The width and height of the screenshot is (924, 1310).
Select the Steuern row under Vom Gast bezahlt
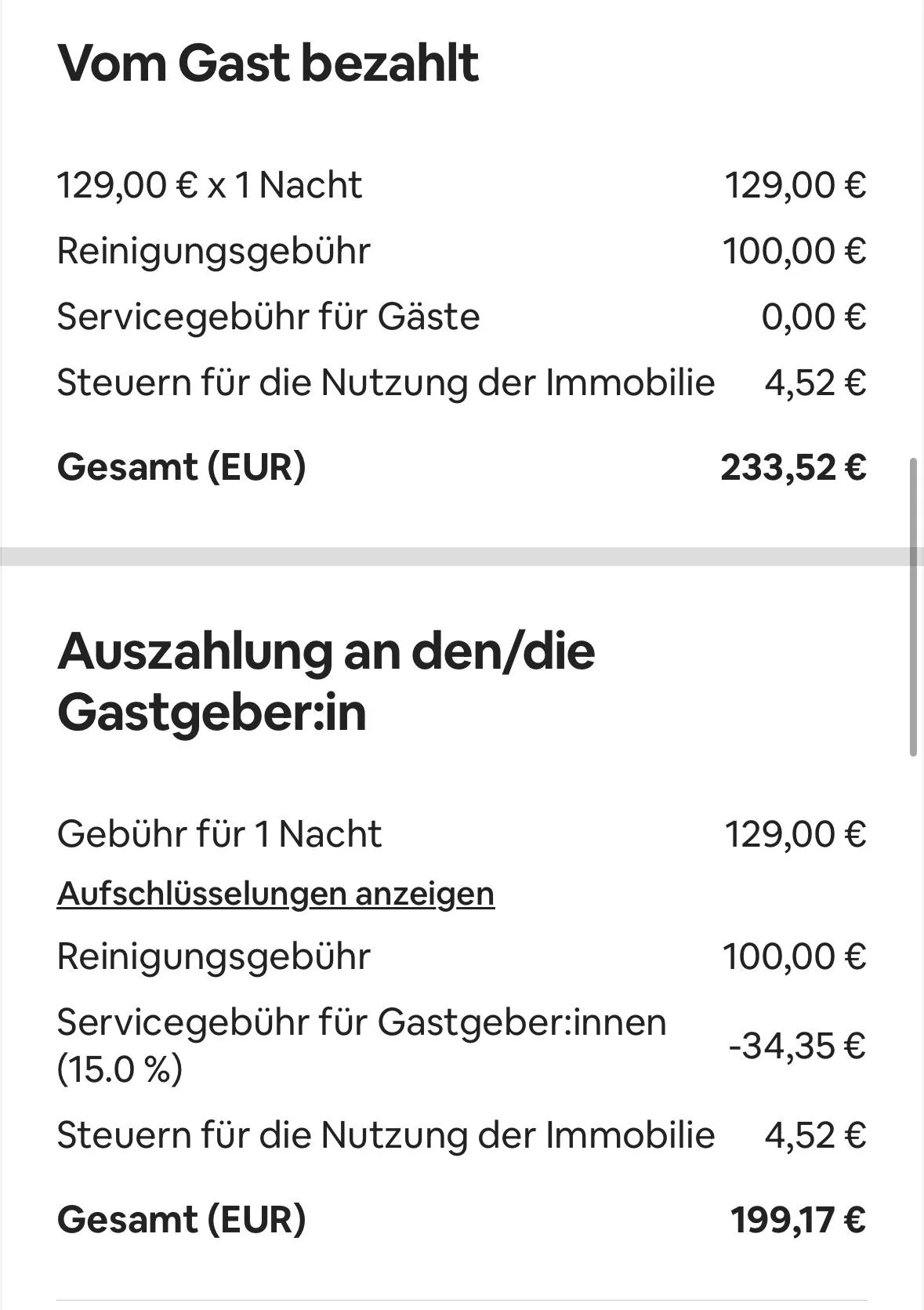(x=462, y=383)
